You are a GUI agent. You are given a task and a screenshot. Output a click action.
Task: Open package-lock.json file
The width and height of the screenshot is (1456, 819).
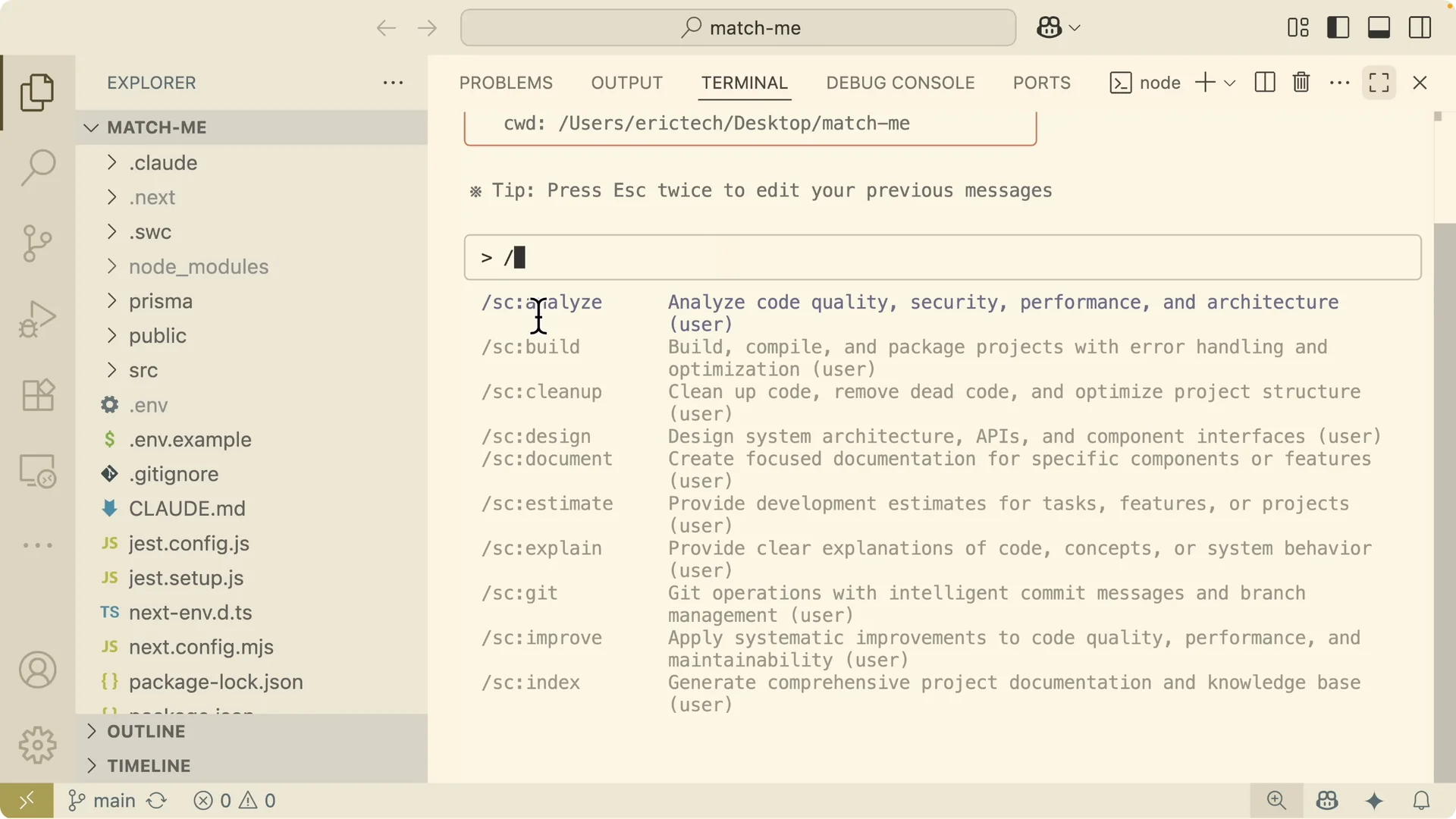coord(252,682)
